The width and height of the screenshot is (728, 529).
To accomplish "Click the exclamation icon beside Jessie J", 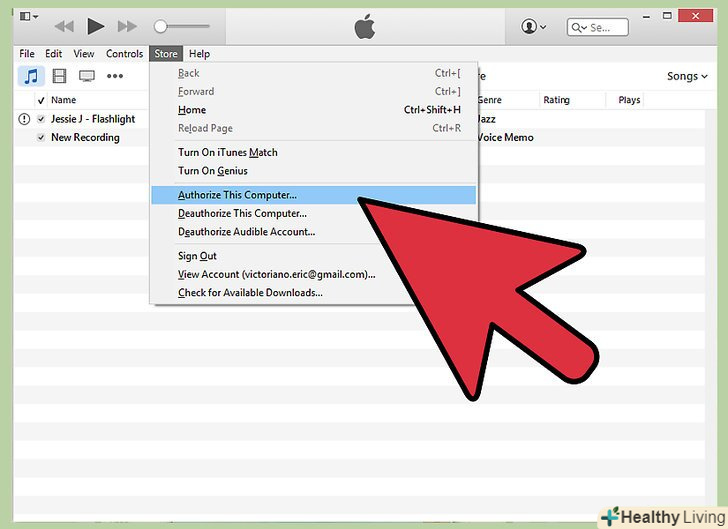I will point(24,119).
